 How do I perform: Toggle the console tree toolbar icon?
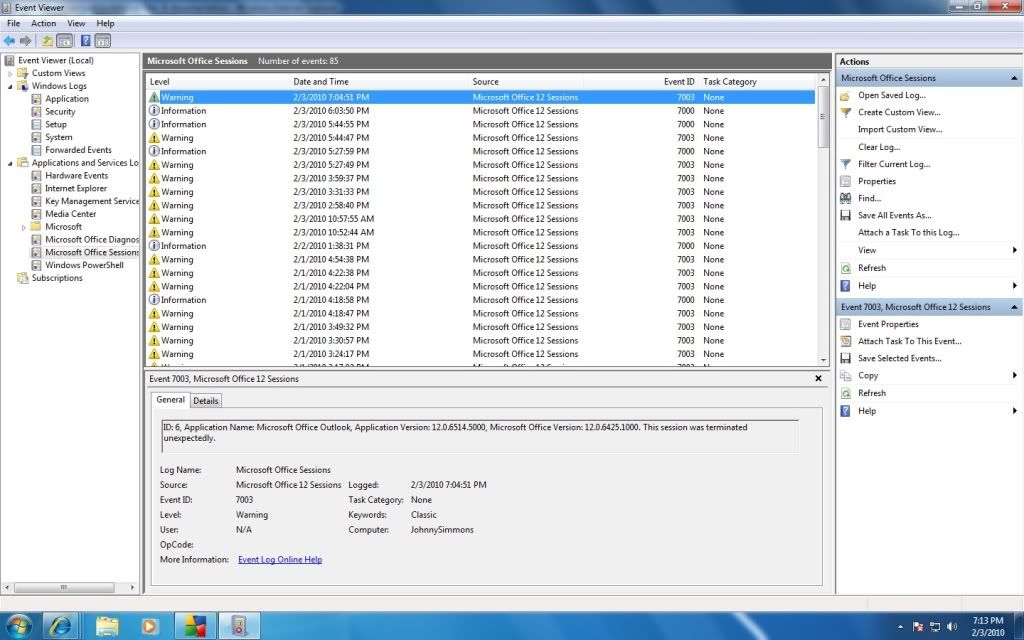tap(65, 41)
